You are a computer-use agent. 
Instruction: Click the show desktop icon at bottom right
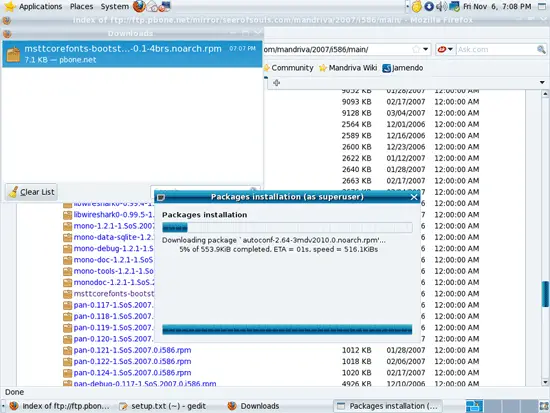[544, 406]
